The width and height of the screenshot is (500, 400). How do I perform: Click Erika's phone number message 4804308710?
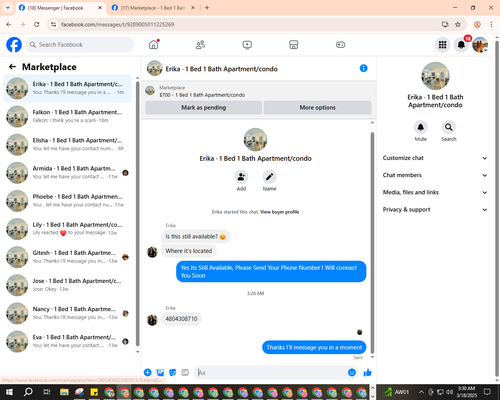coord(181,319)
